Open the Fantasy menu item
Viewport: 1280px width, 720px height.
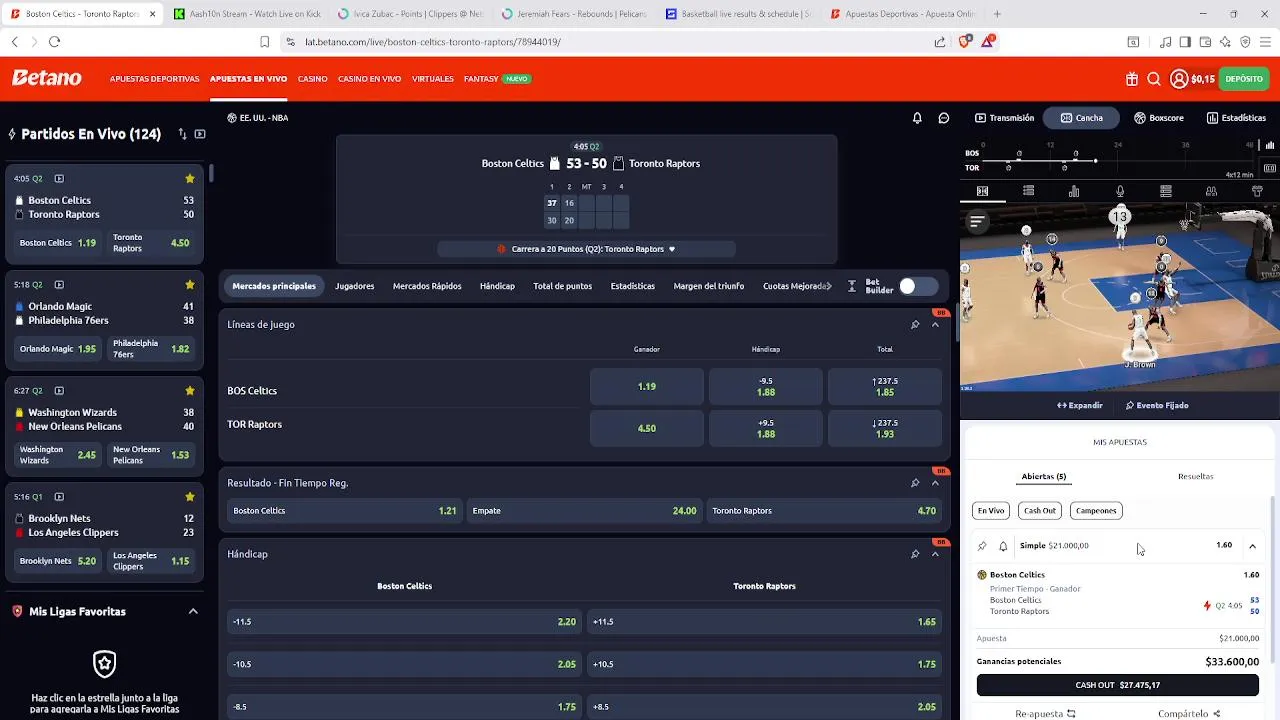(481, 79)
